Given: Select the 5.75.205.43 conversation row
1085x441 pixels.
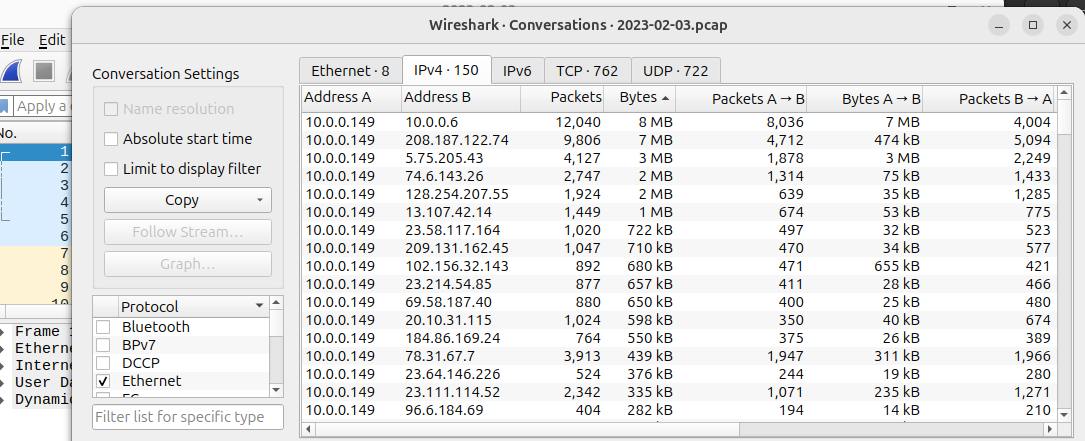Looking at the screenshot, I should (679, 158).
